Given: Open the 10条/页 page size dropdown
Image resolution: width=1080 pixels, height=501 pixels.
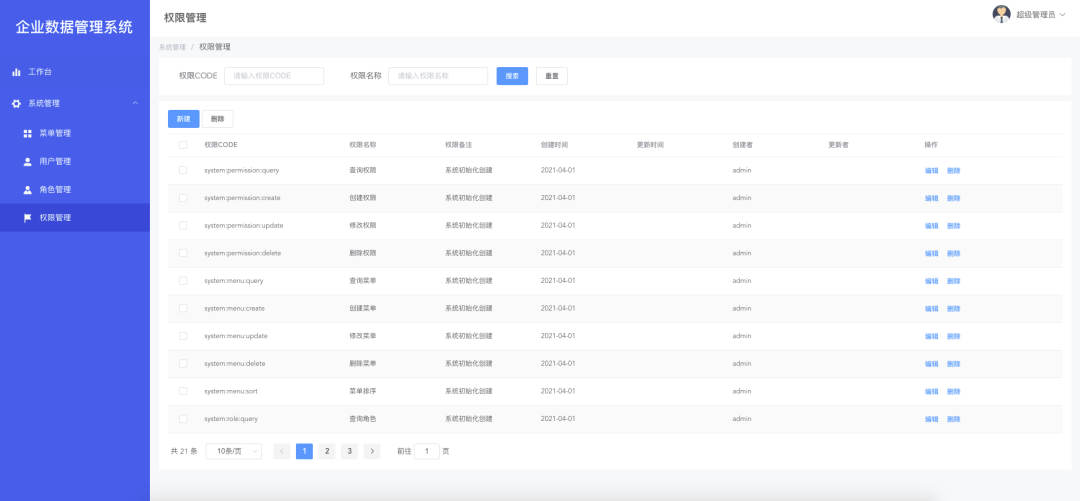Looking at the screenshot, I should (x=233, y=451).
